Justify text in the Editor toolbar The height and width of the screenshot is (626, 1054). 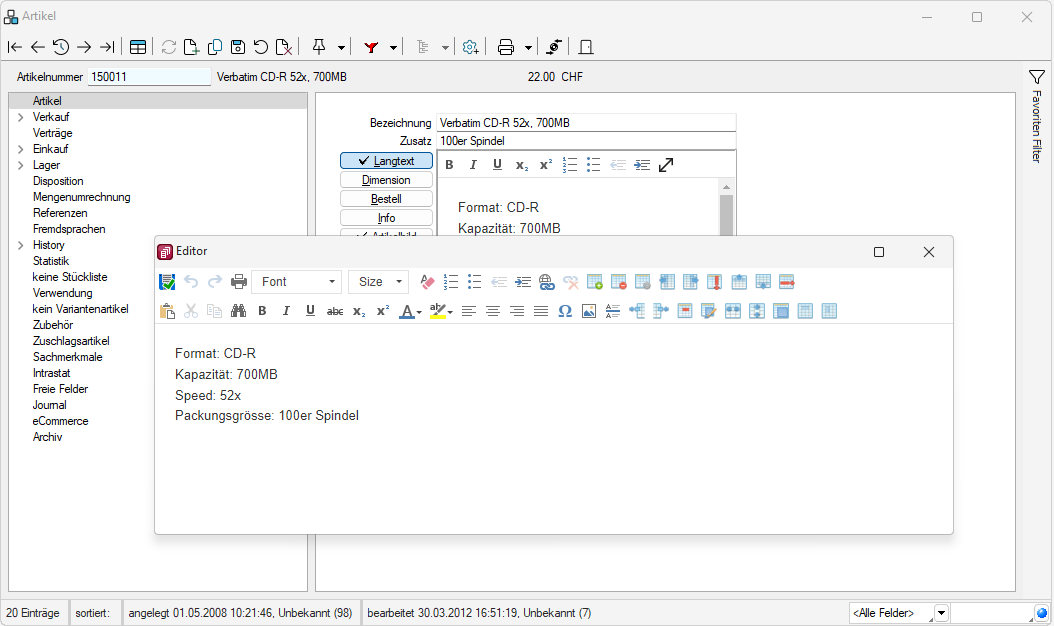point(541,311)
